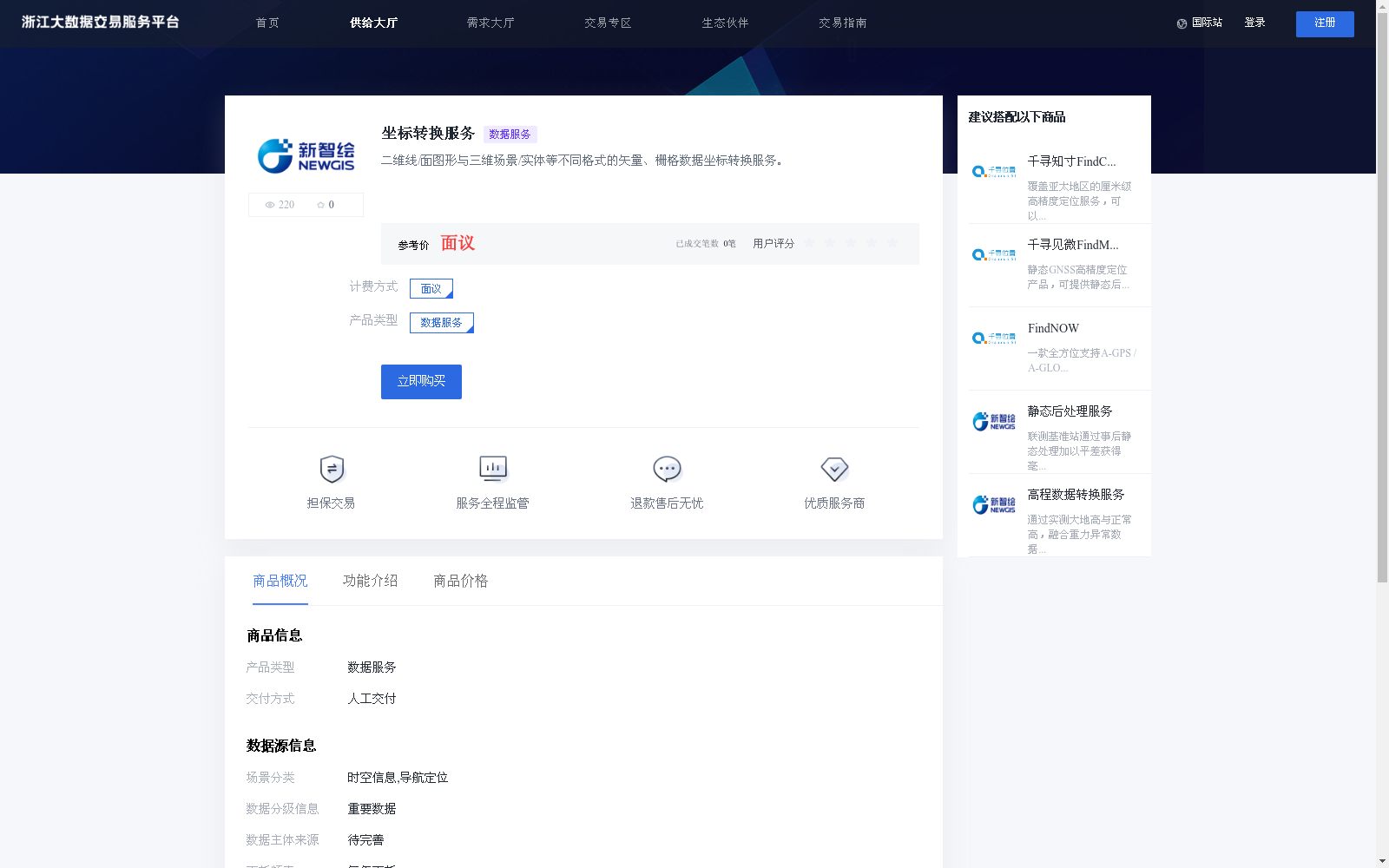Open the 千寻见微FindM logo thumbnail
This screenshot has height=868, width=1389.
tap(994, 254)
